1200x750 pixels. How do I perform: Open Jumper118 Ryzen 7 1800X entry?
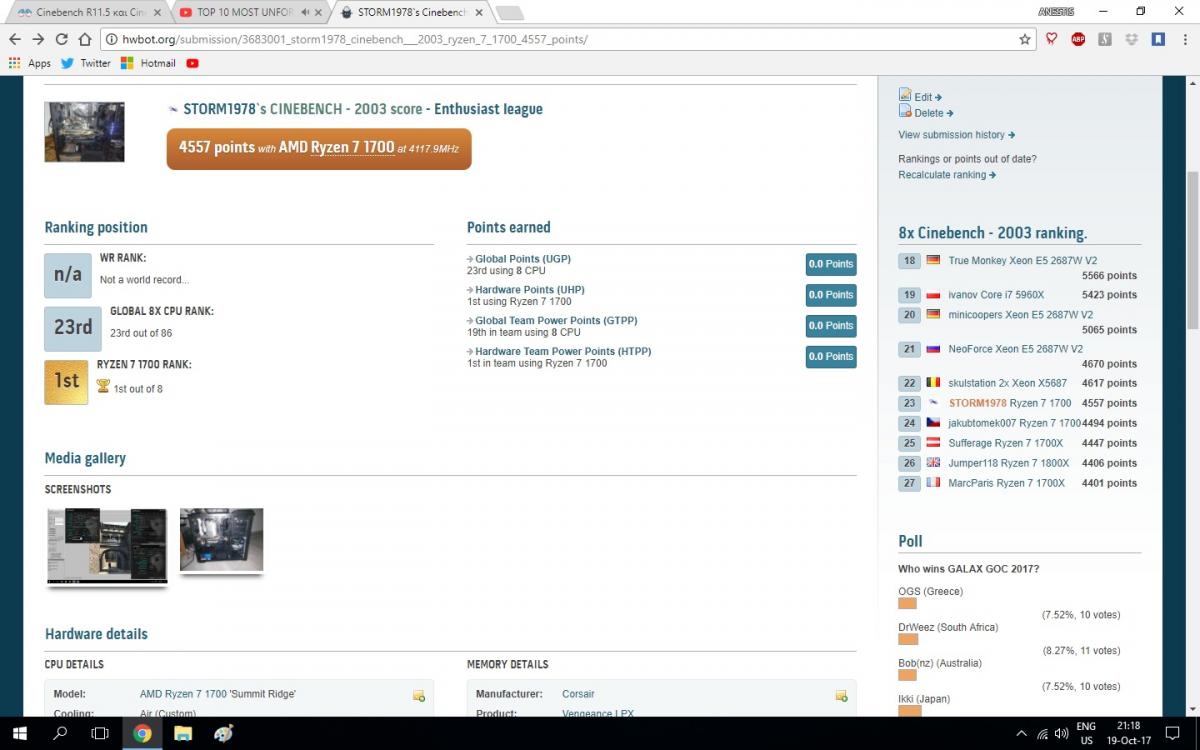point(1008,463)
